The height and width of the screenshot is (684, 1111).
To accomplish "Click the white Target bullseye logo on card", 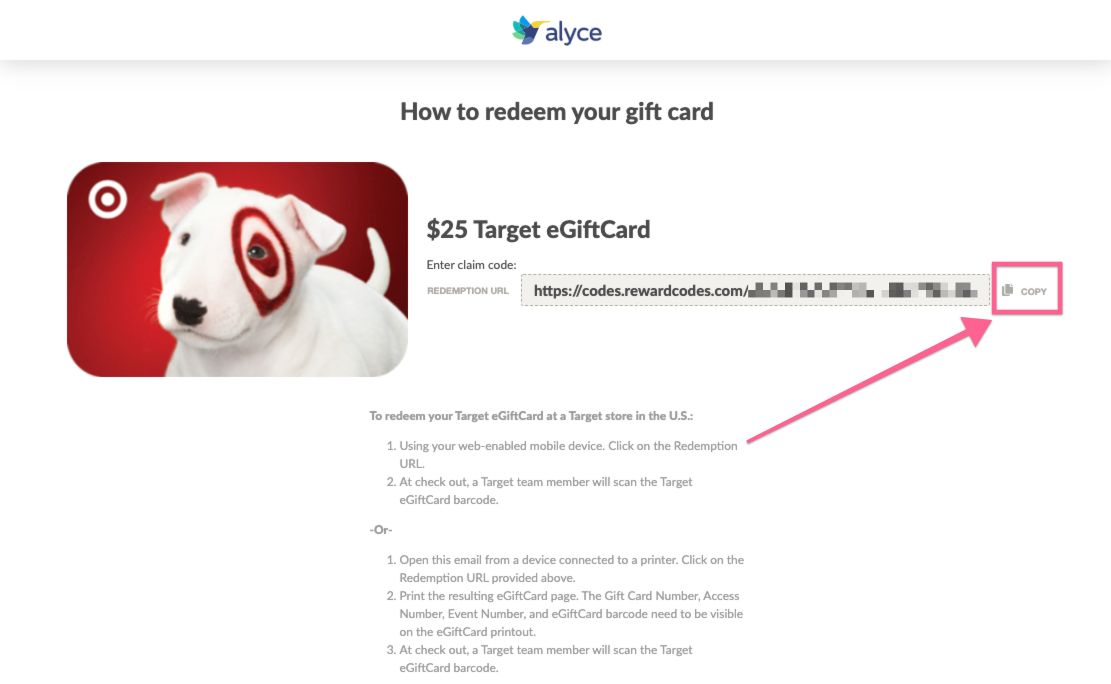I will pos(108,199).
